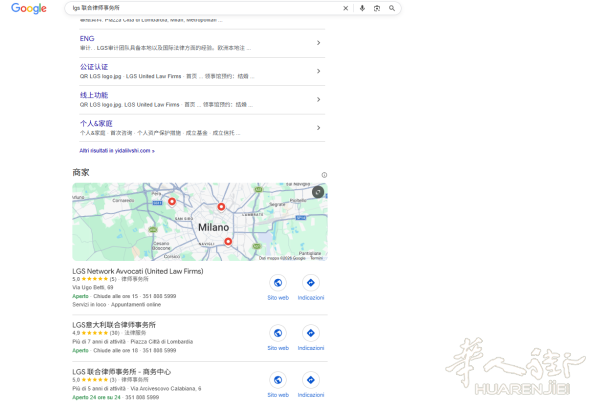Open Altri risultati in yidalilvshi.com link

tap(117, 151)
